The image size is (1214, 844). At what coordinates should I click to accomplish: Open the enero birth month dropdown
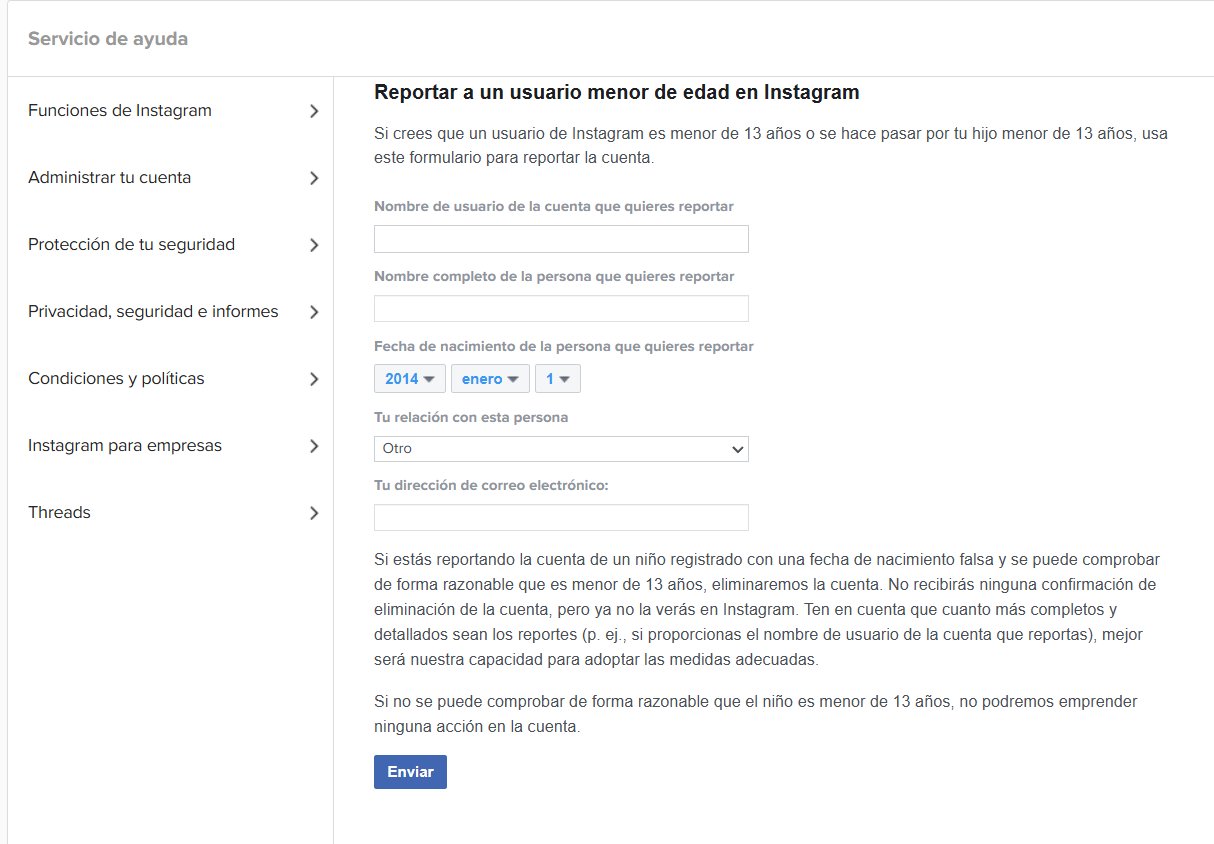tap(490, 379)
